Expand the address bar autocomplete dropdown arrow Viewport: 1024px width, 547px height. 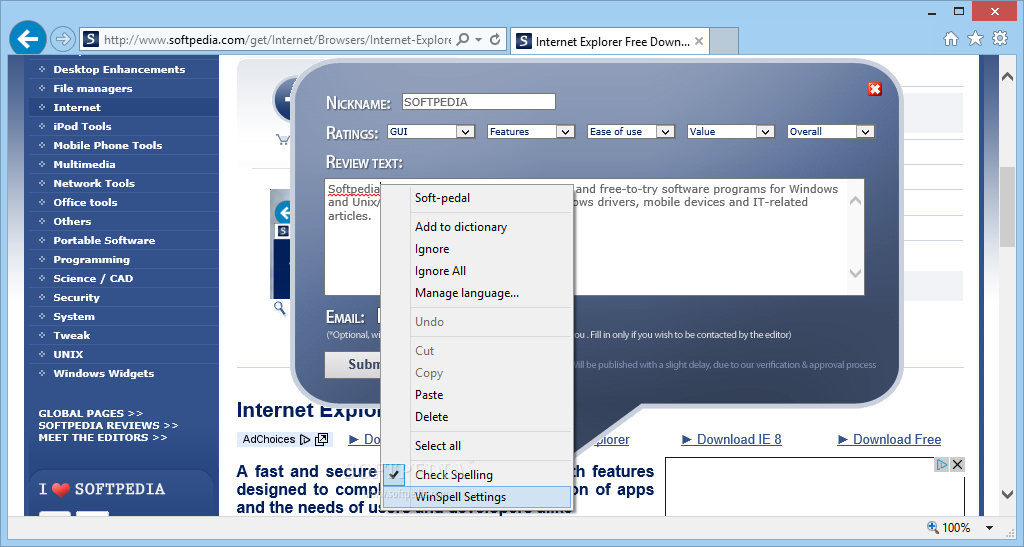pyautogui.click(x=479, y=39)
